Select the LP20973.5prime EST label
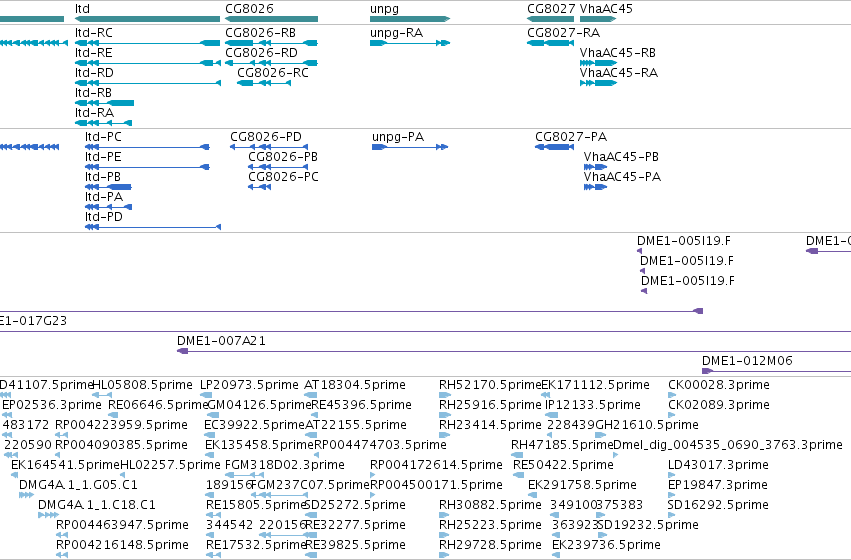851x560 pixels. click(249, 385)
